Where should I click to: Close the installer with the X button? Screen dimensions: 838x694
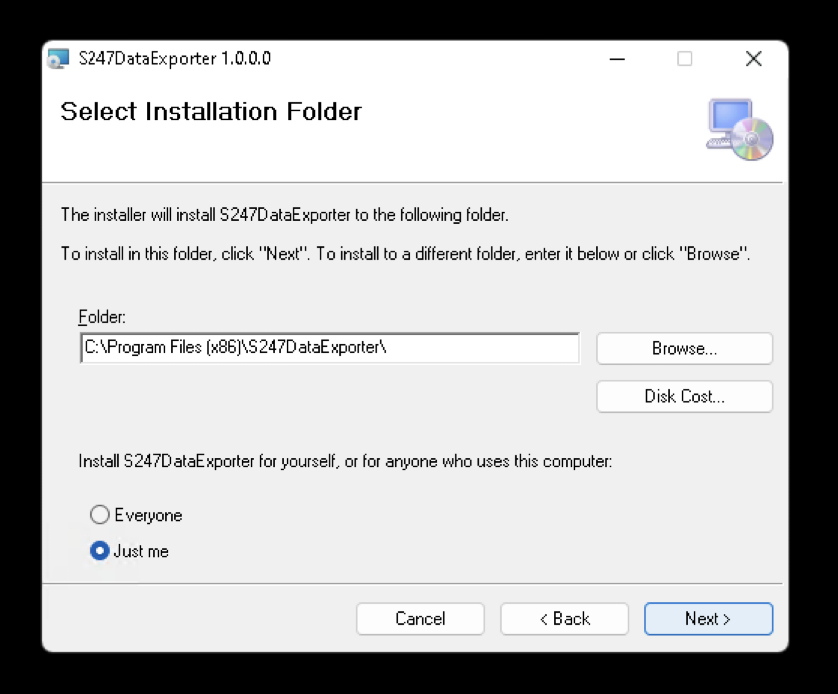coord(753,59)
